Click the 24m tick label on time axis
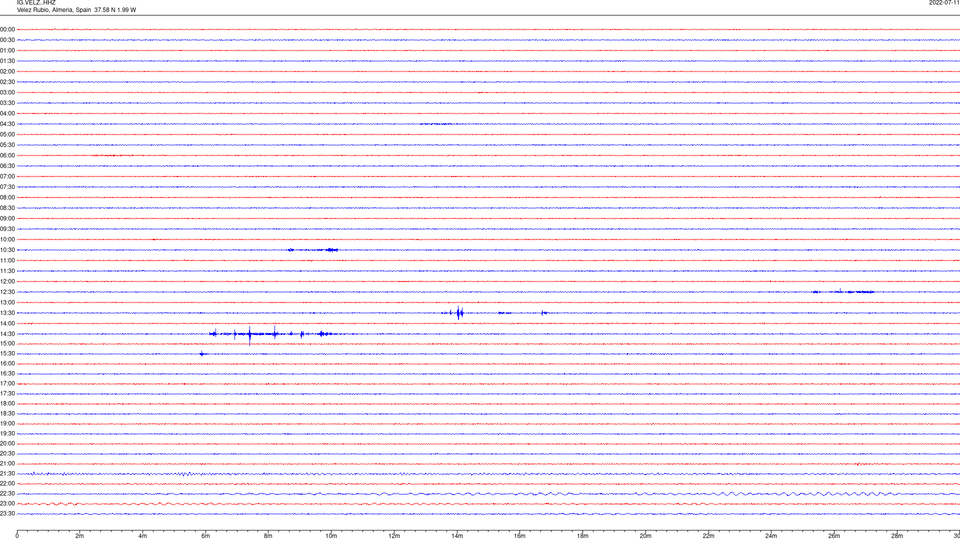Image resolution: width=960 pixels, height=540 pixels. pyautogui.click(x=771, y=536)
